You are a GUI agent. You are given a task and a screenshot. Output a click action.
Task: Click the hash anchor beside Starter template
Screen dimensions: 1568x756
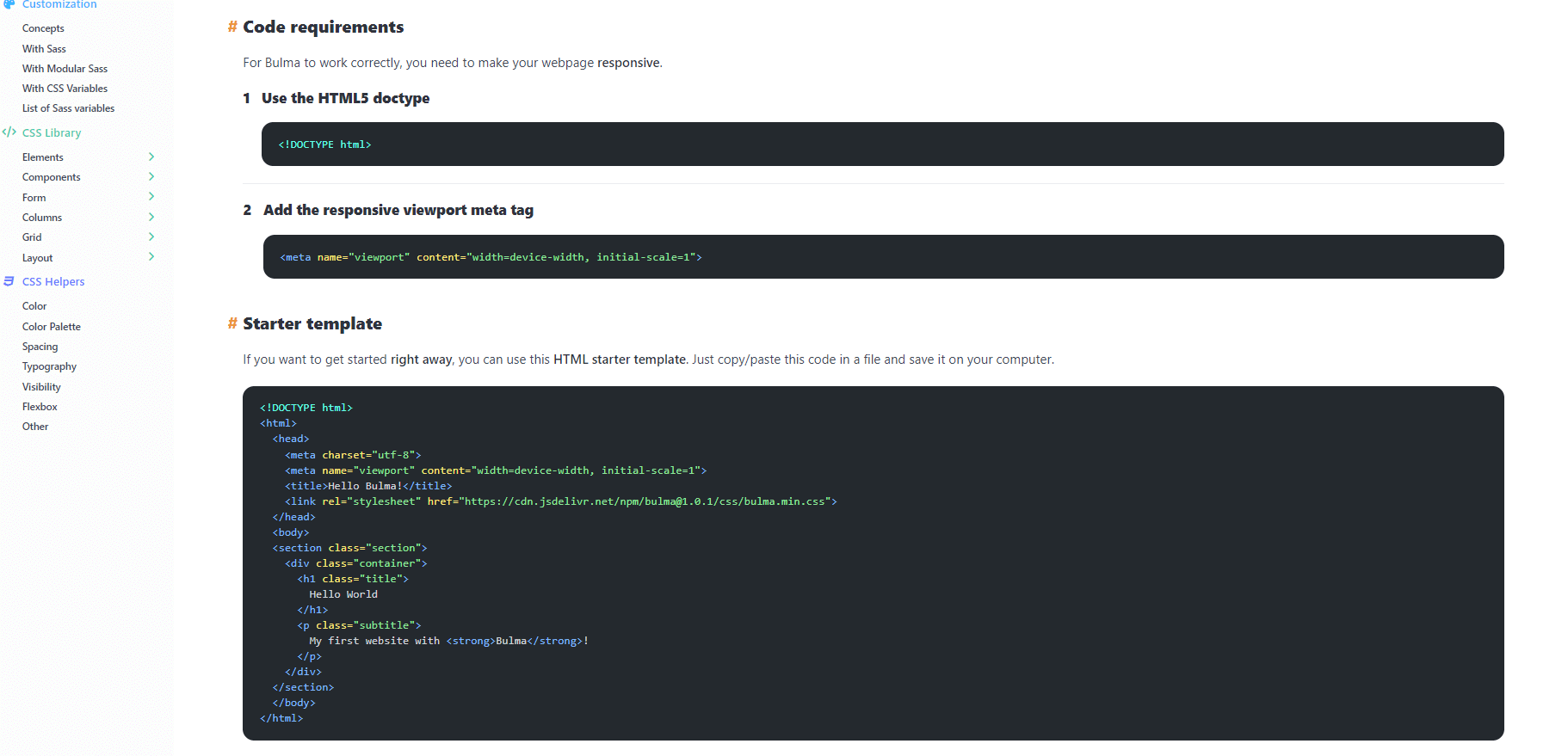point(232,323)
